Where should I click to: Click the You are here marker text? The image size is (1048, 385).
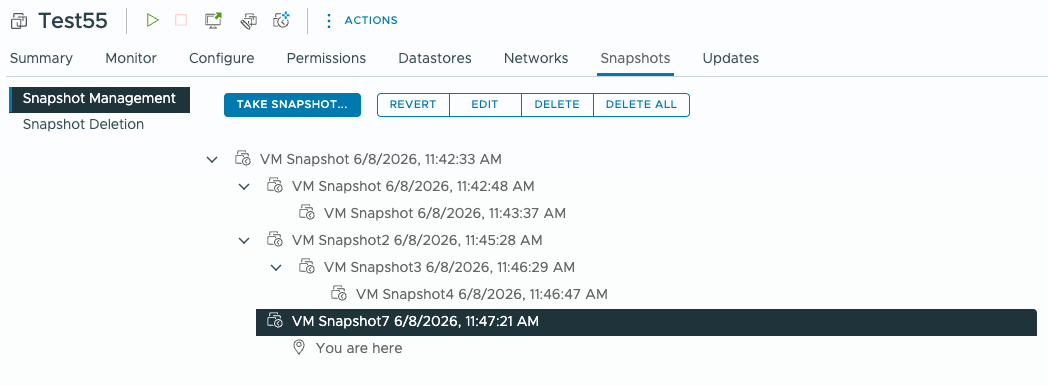(x=359, y=348)
